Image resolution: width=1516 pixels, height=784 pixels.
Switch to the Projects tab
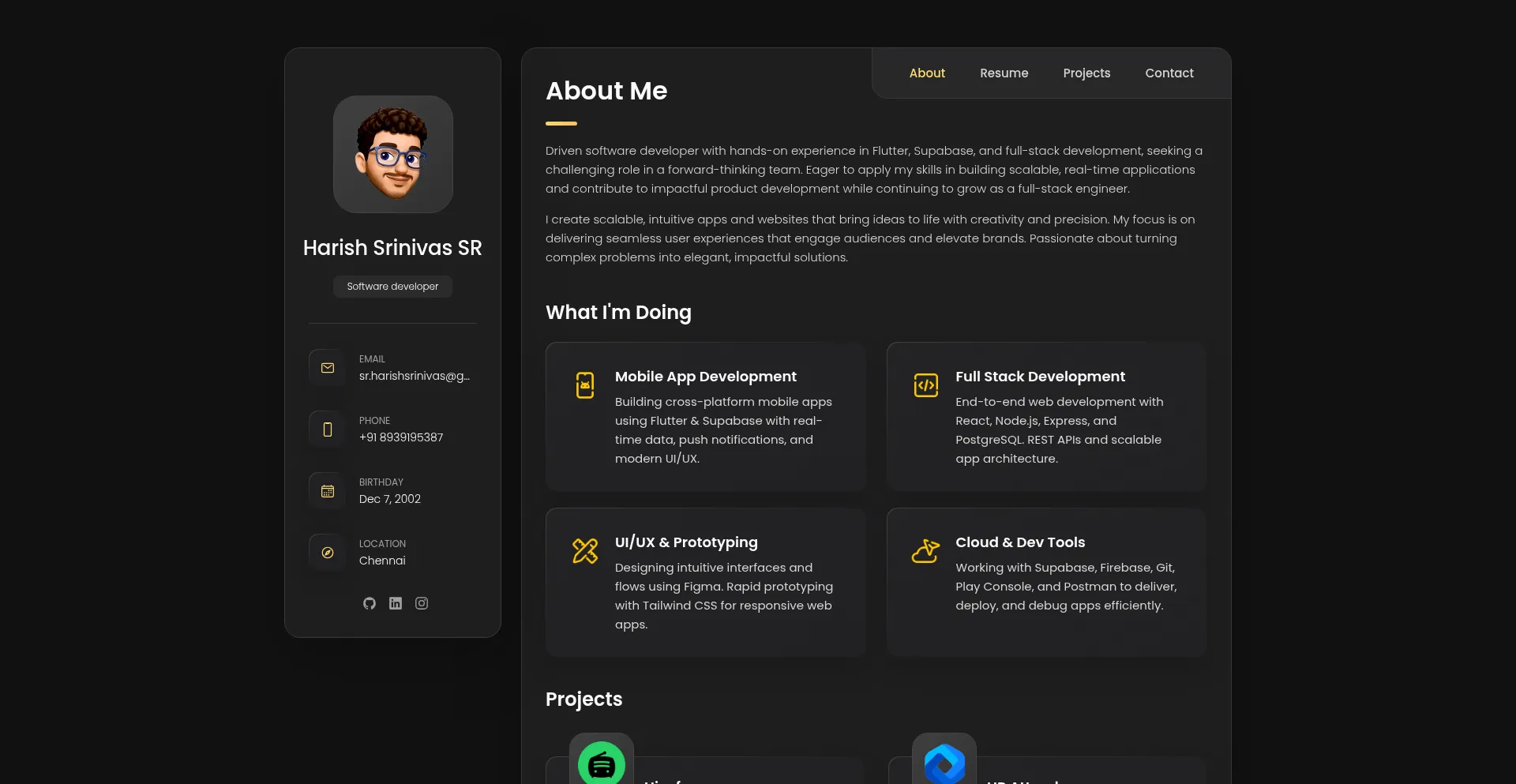click(x=1086, y=73)
